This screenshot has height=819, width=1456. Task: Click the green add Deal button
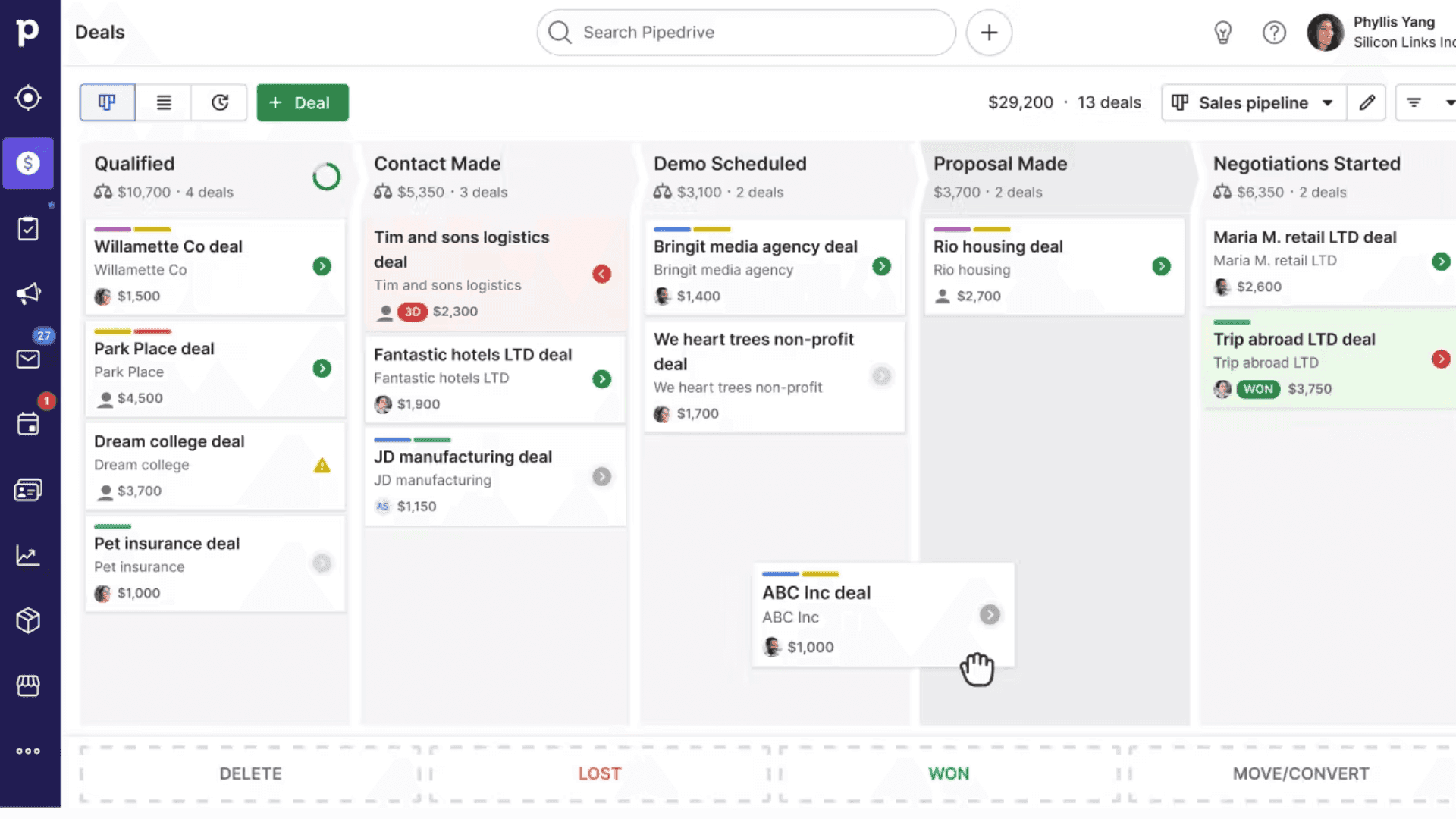[303, 102]
